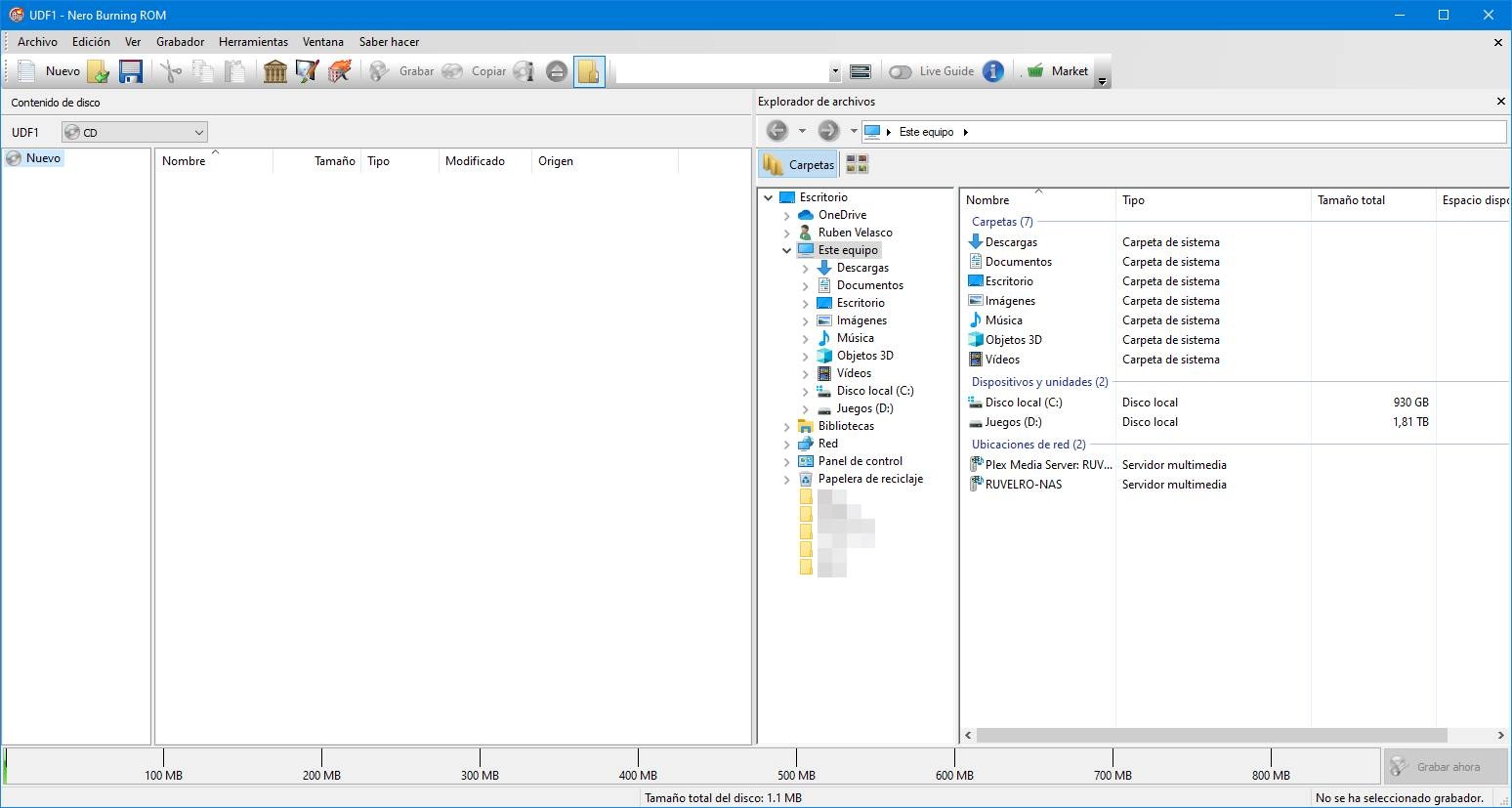Open the Saber hacer menu
This screenshot has width=1512, height=808.
pos(389,42)
